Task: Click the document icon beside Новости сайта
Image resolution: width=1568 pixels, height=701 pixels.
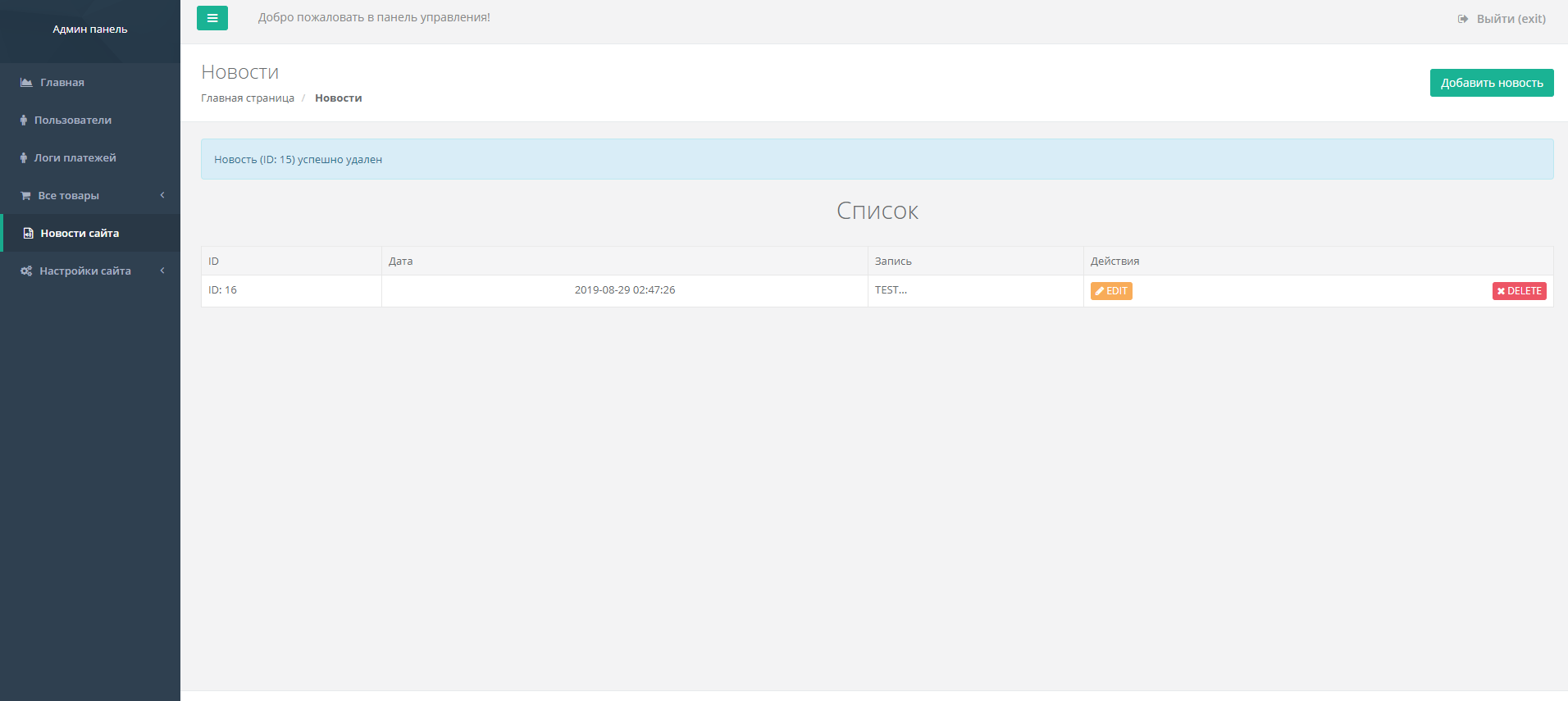Action: click(x=28, y=234)
